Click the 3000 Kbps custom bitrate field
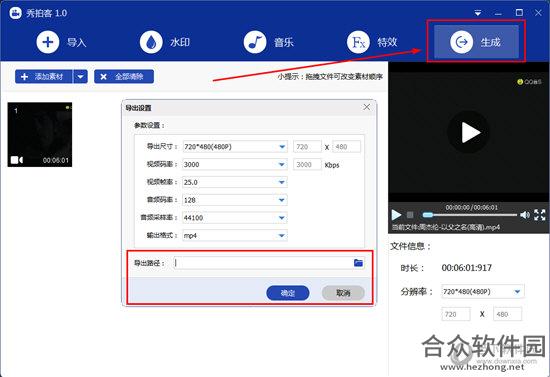This screenshot has width=550, height=377. click(x=307, y=164)
